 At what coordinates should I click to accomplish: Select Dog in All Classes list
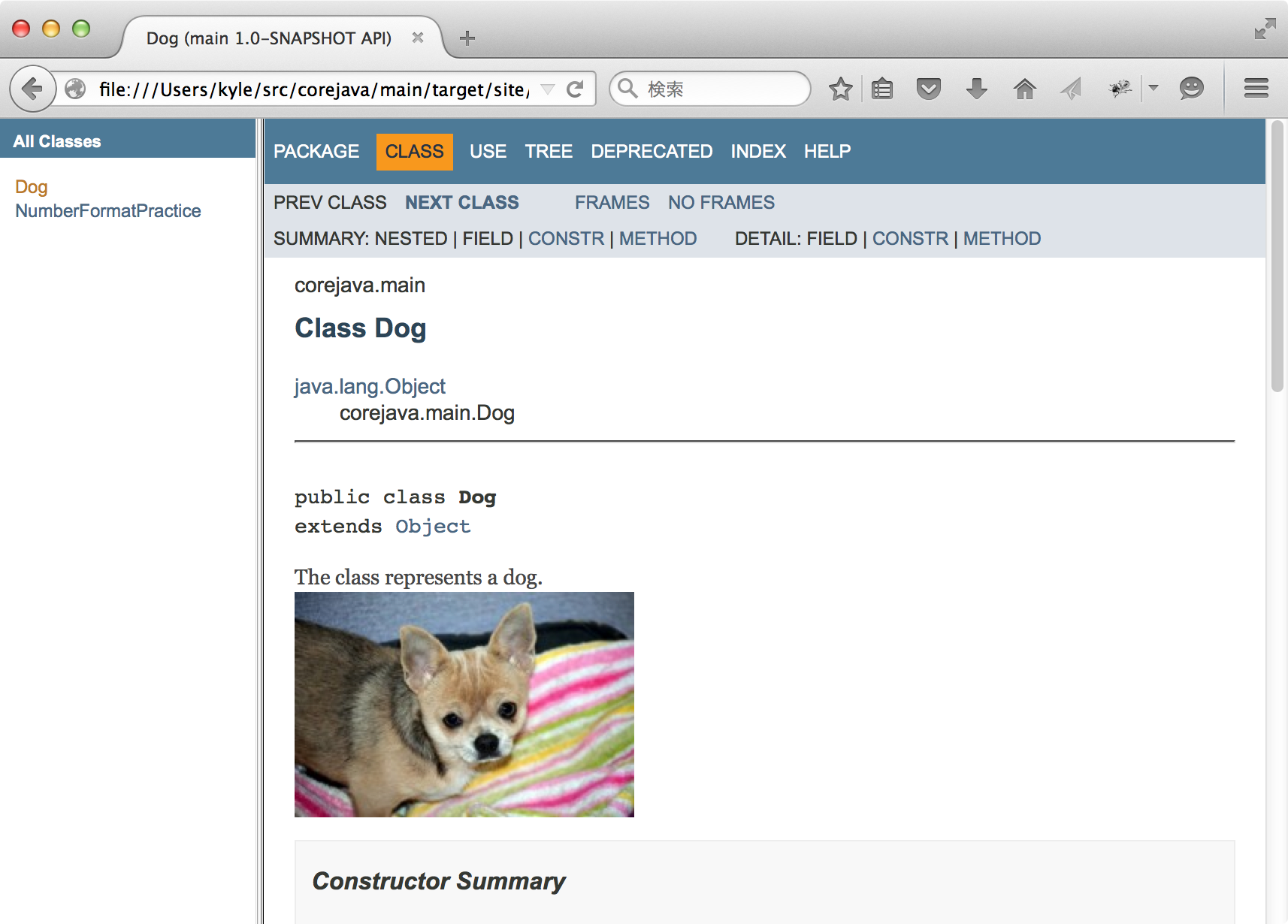pyautogui.click(x=32, y=187)
